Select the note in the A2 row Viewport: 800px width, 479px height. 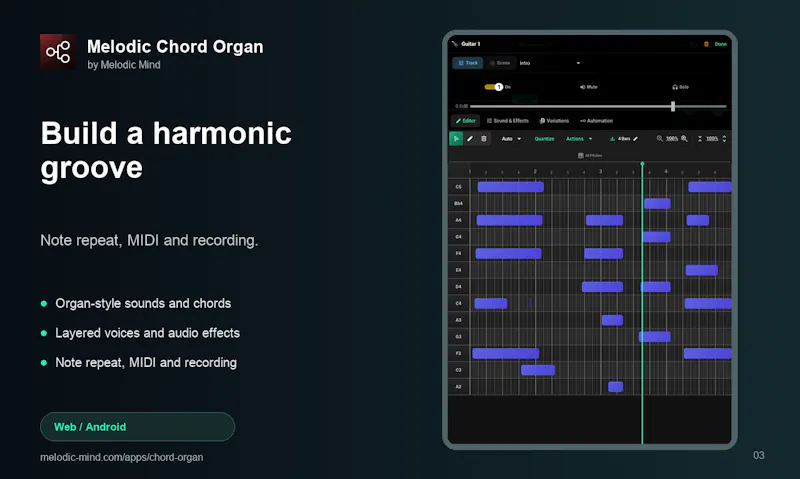[615, 387]
